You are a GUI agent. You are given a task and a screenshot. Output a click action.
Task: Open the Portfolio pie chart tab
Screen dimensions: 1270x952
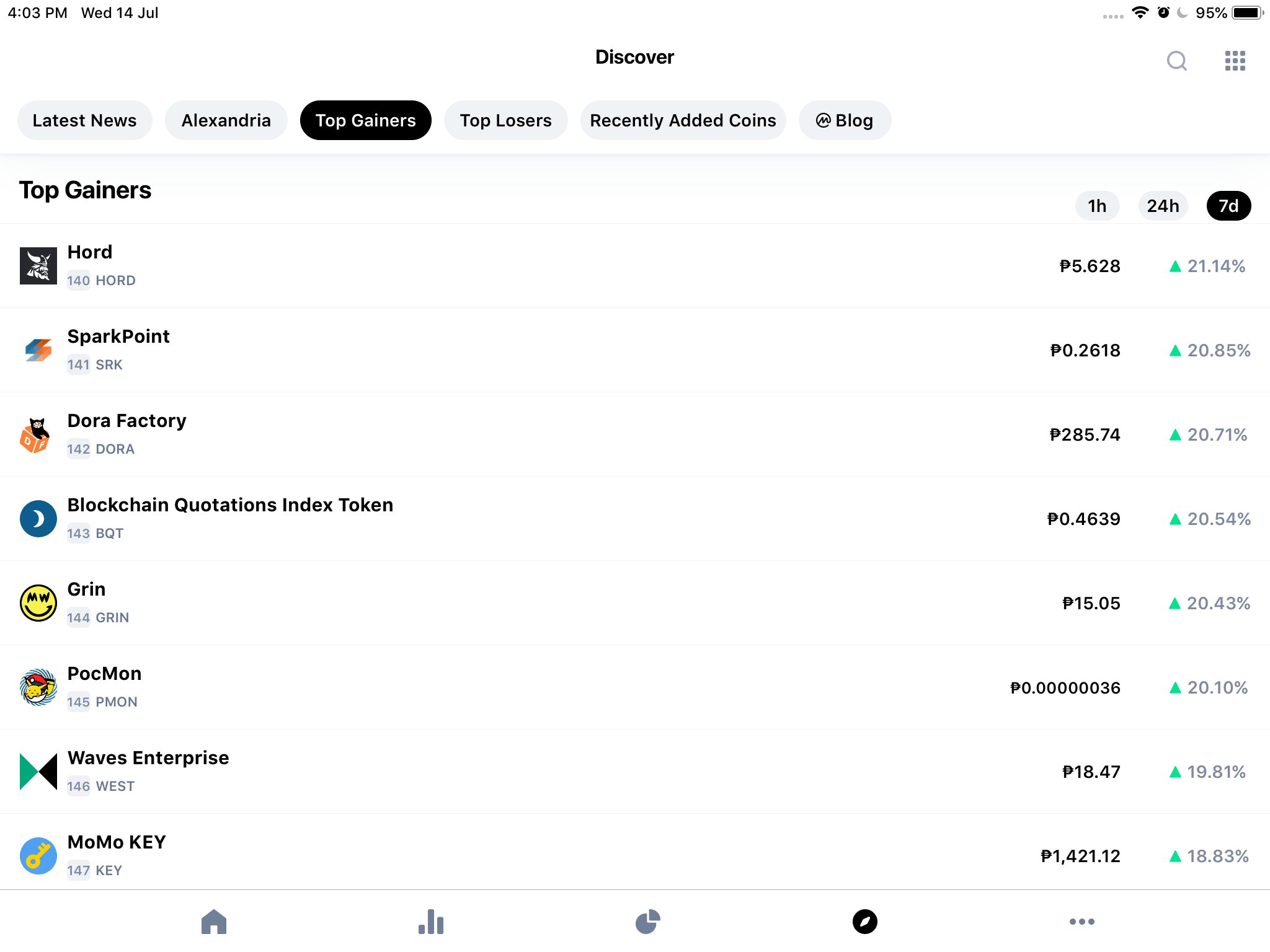click(648, 921)
